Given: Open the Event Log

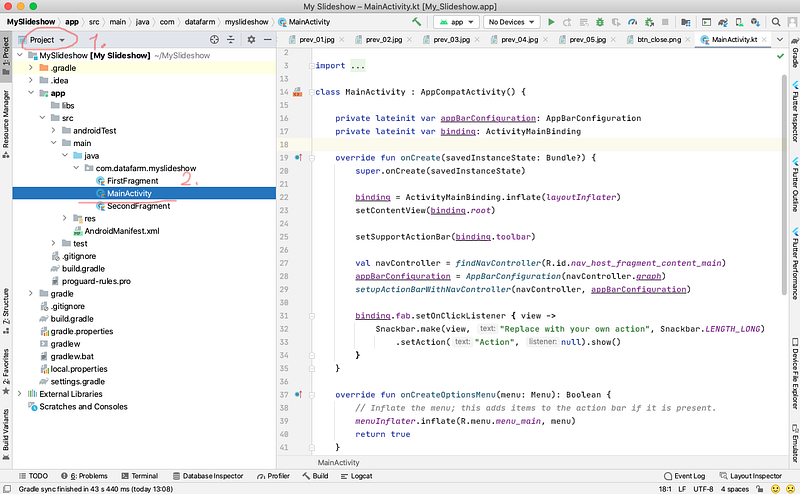Looking at the screenshot, I should [x=684, y=476].
